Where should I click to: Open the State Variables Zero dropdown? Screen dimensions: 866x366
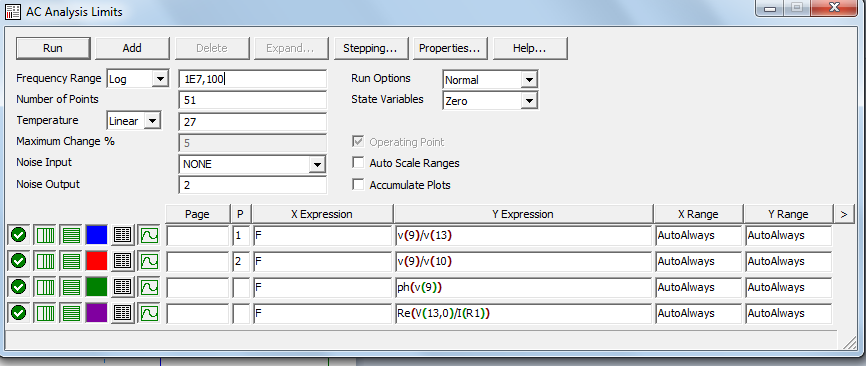click(x=490, y=101)
